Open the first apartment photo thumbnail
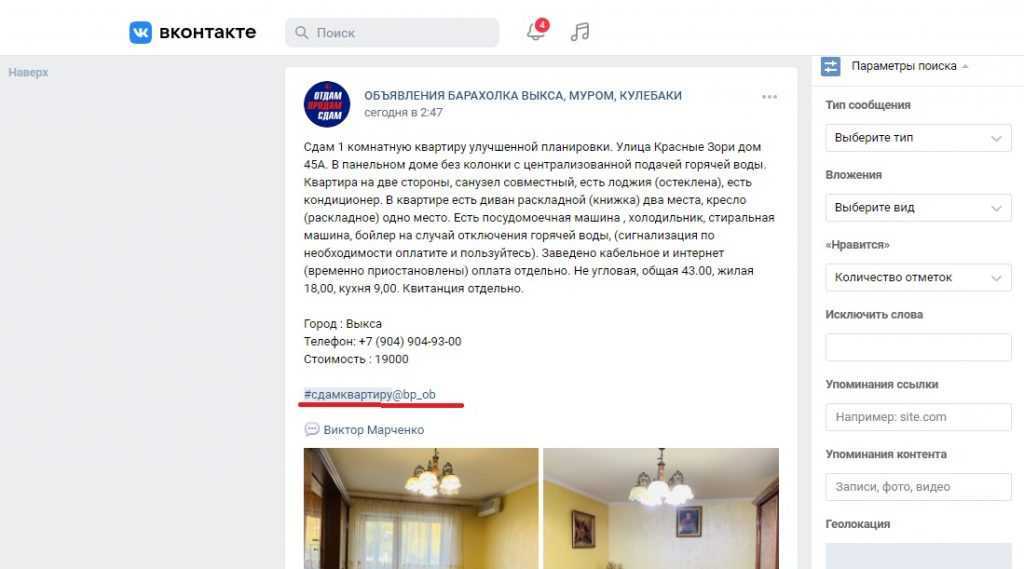The width and height of the screenshot is (1024, 569). 421,508
